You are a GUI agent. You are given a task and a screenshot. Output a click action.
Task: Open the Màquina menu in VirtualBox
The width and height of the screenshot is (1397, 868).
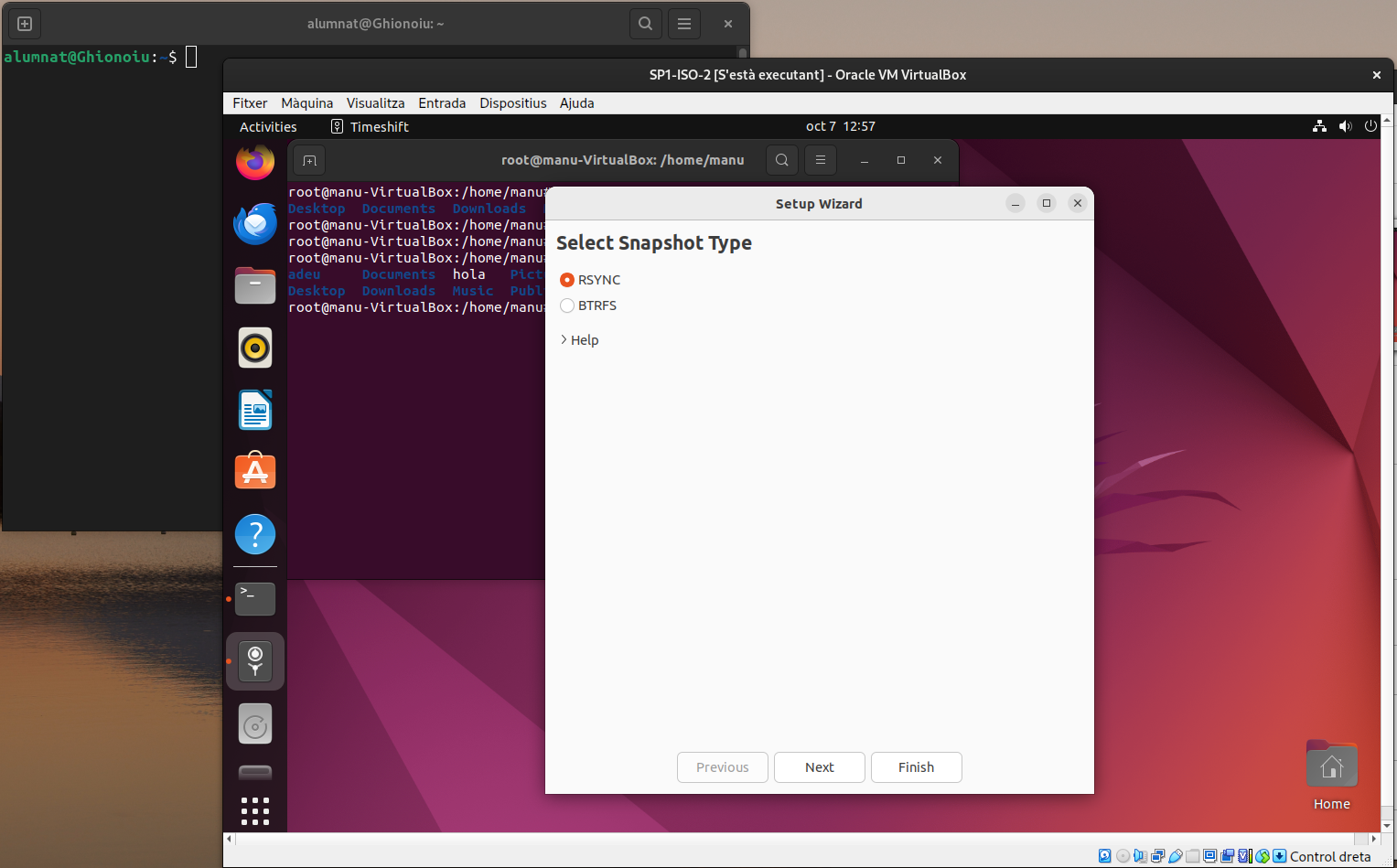pyautogui.click(x=306, y=103)
